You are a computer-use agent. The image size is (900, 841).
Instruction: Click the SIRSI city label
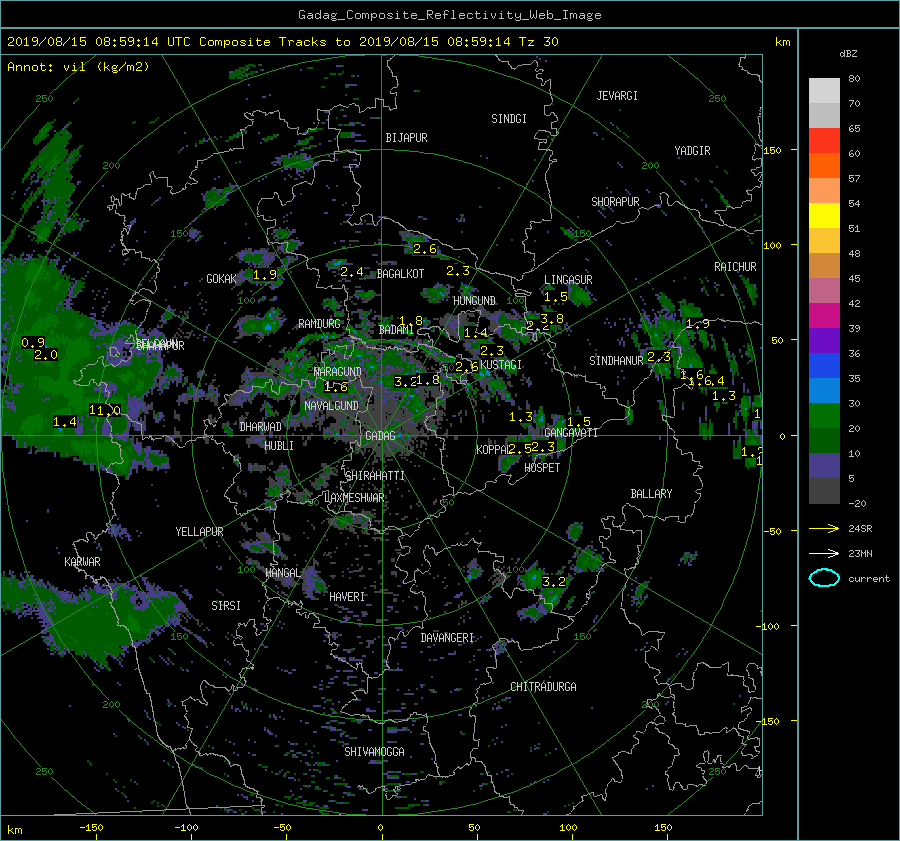coord(226,606)
